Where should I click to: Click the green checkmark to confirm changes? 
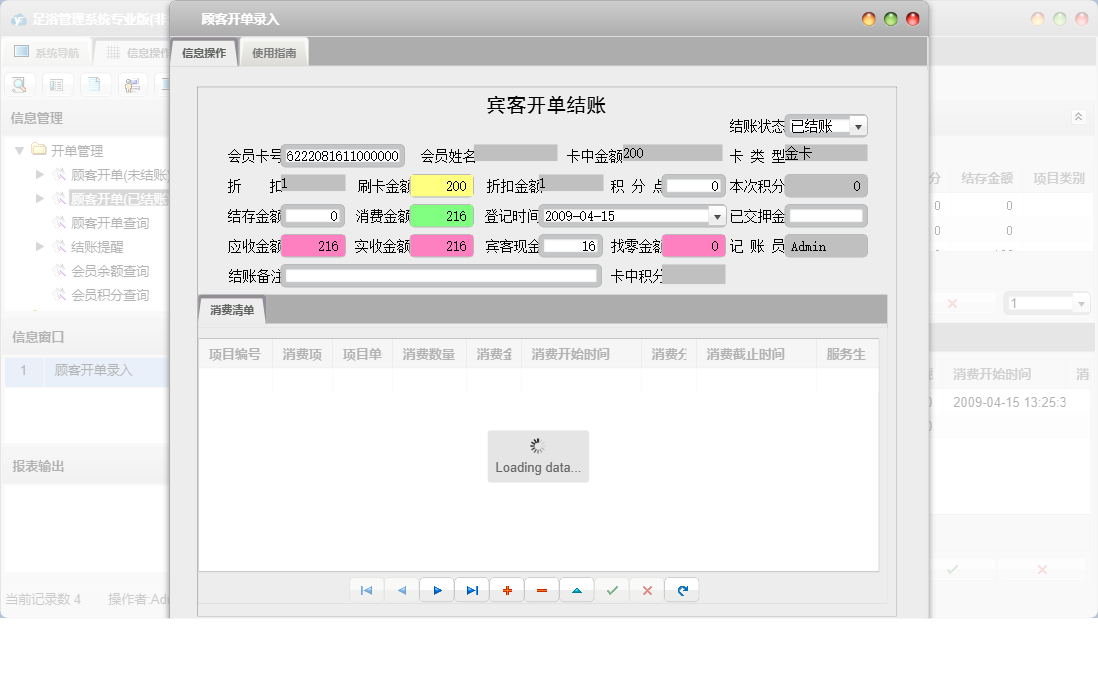tap(612, 590)
